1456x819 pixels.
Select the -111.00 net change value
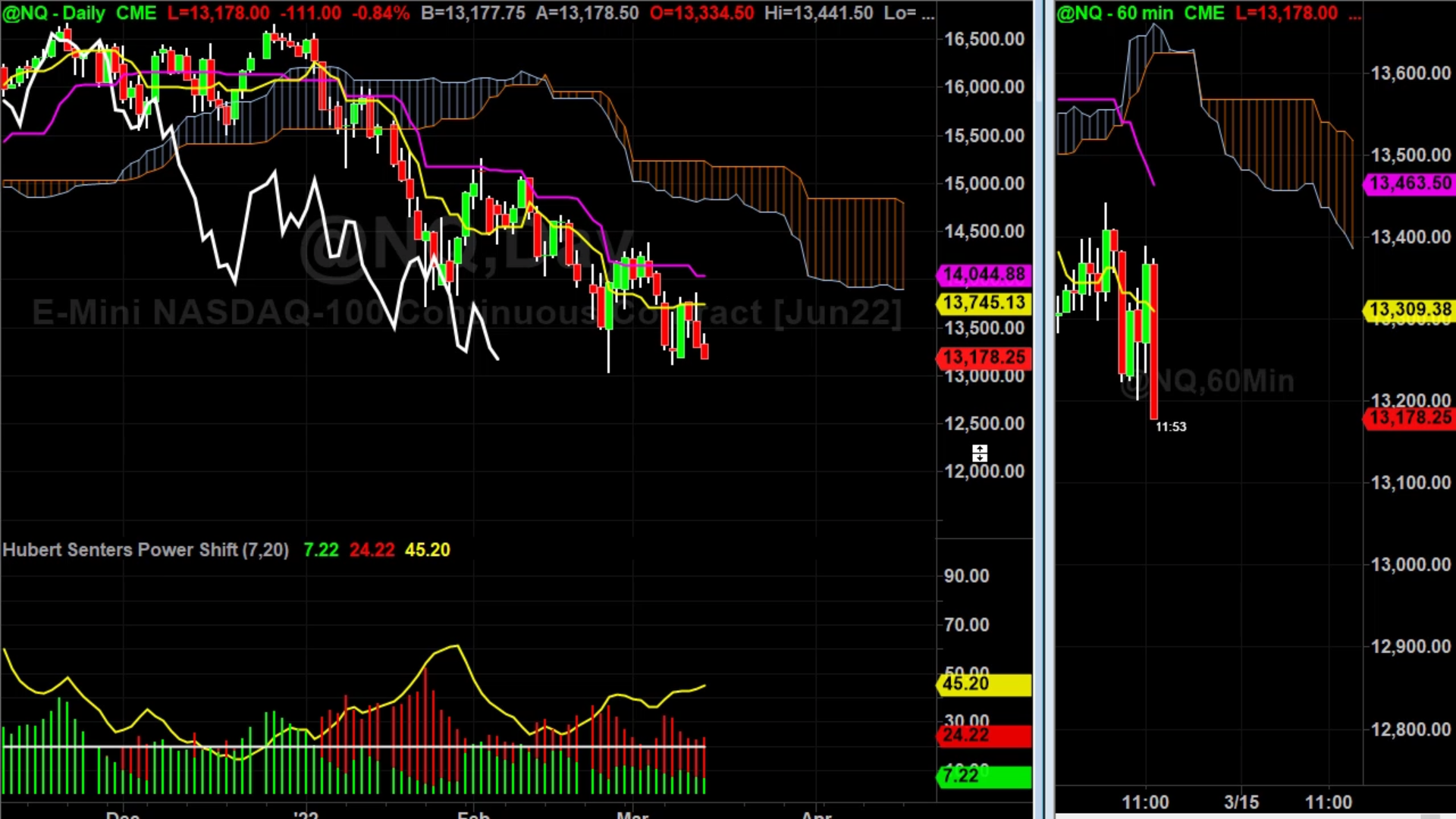click(x=311, y=13)
